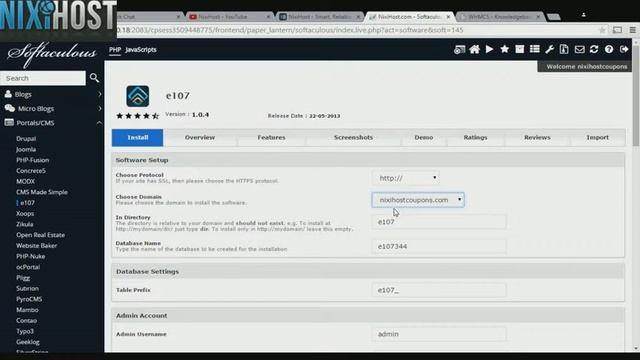Open MODX in the sidebar
640x360 pixels.
point(25,181)
